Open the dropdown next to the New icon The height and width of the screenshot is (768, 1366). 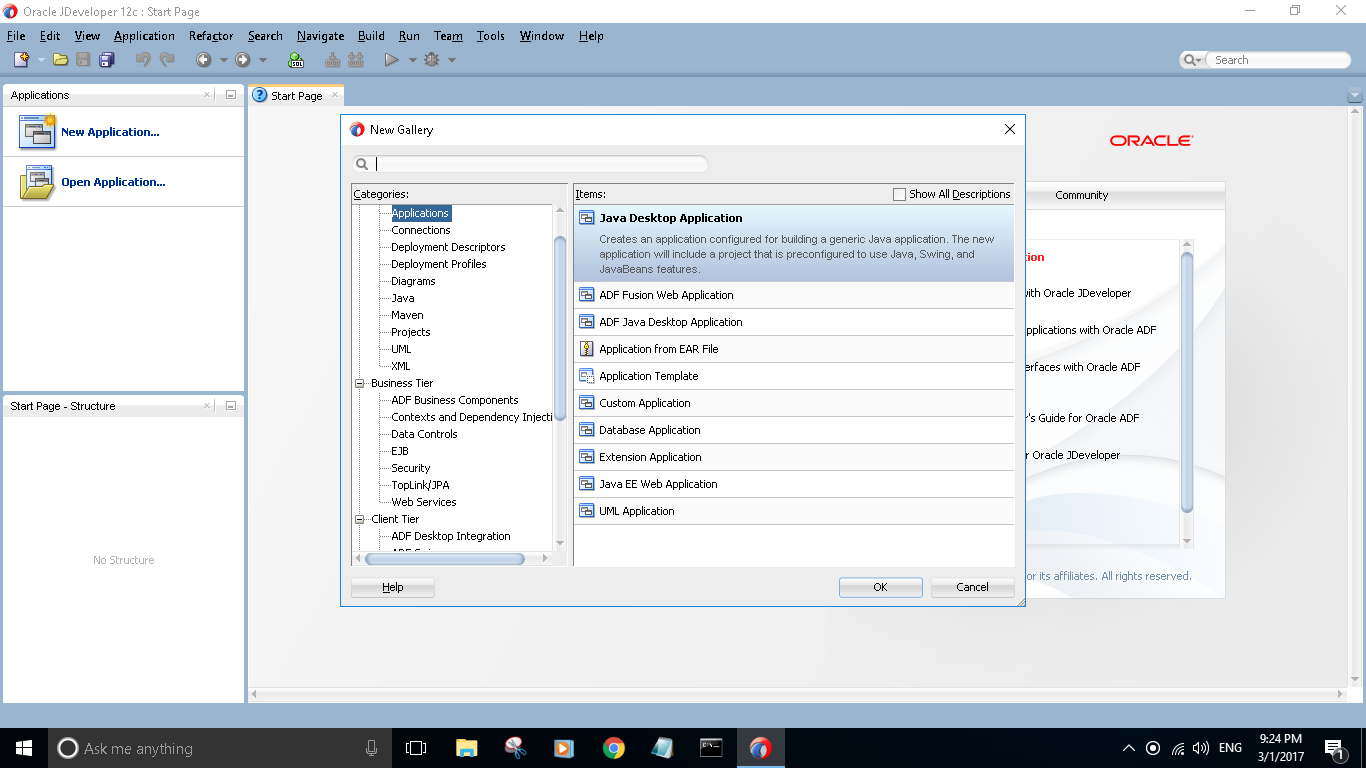point(40,59)
